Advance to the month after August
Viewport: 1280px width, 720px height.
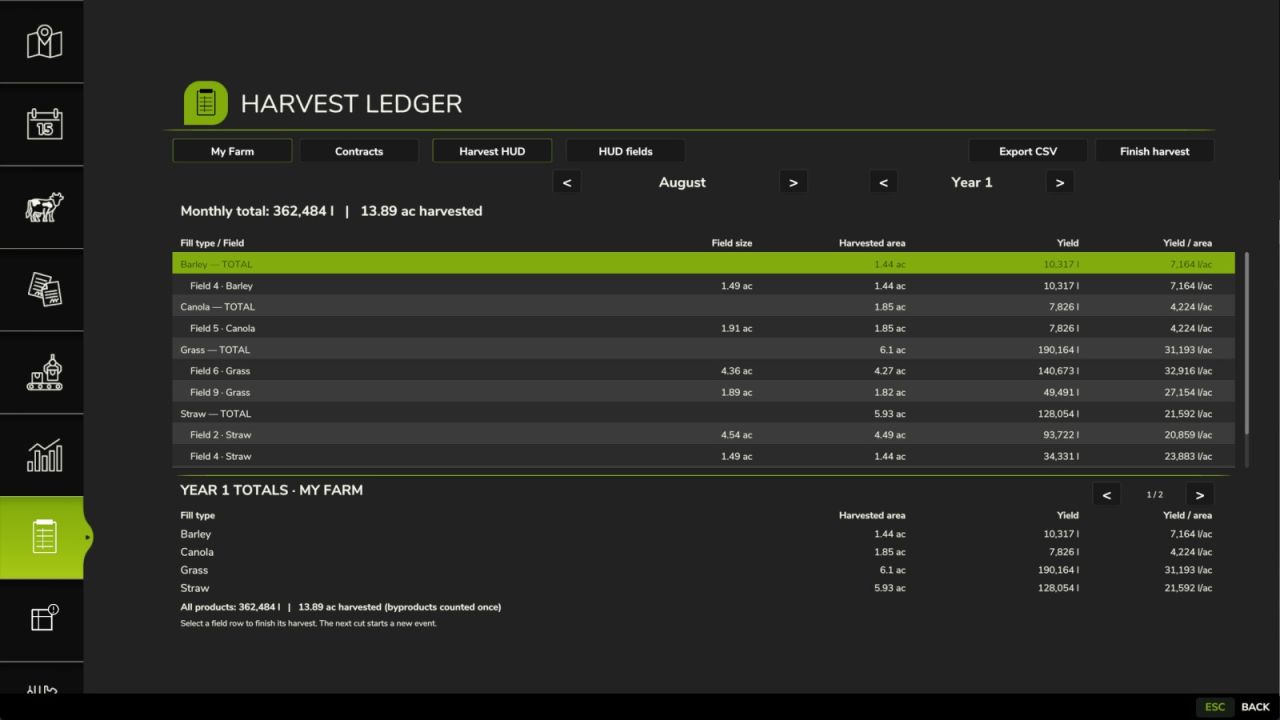click(x=793, y=182)
